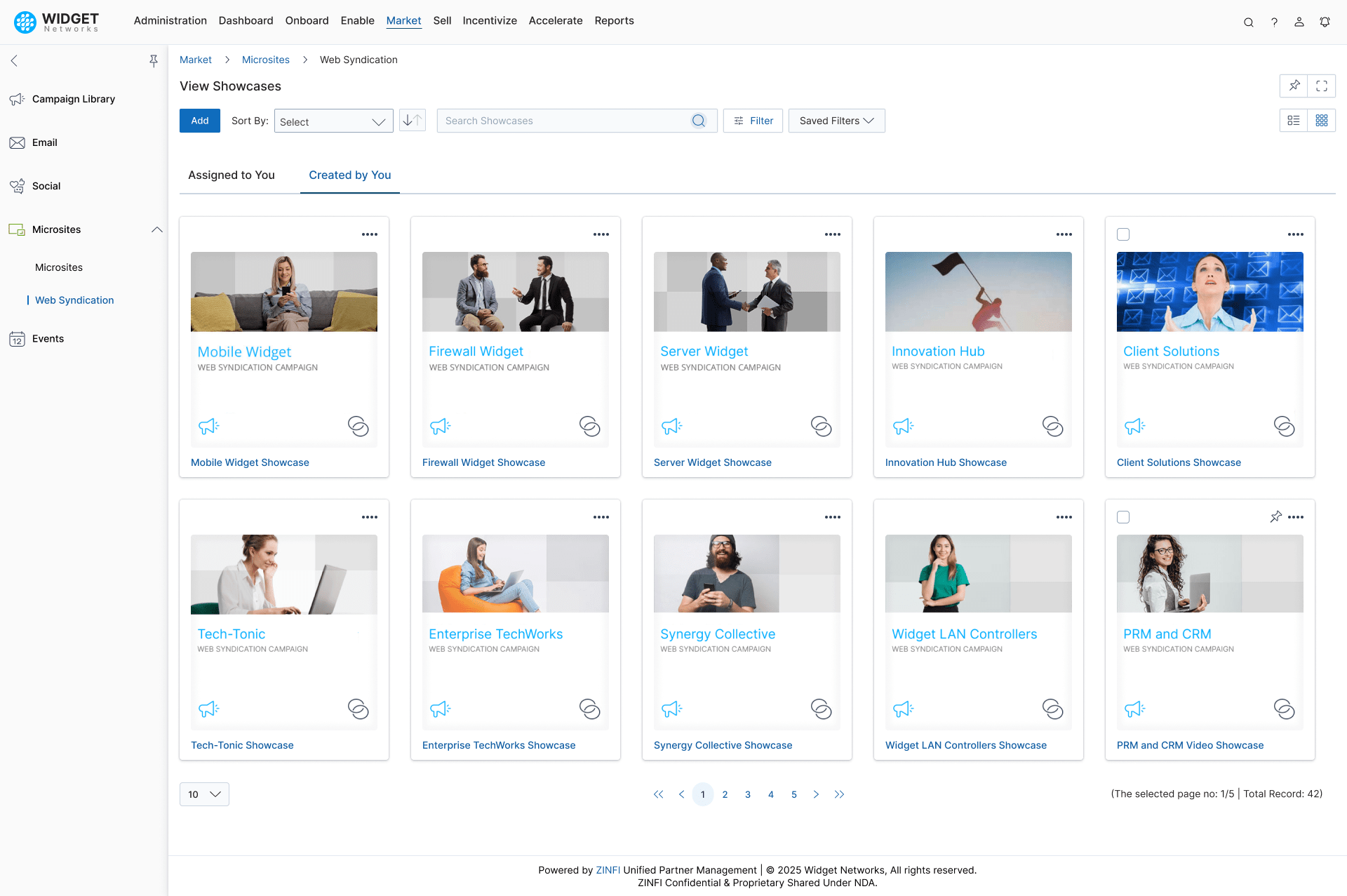Open the Sort By select dropdown
Screen dimensions: 1347x896
[x=333, y=121]
